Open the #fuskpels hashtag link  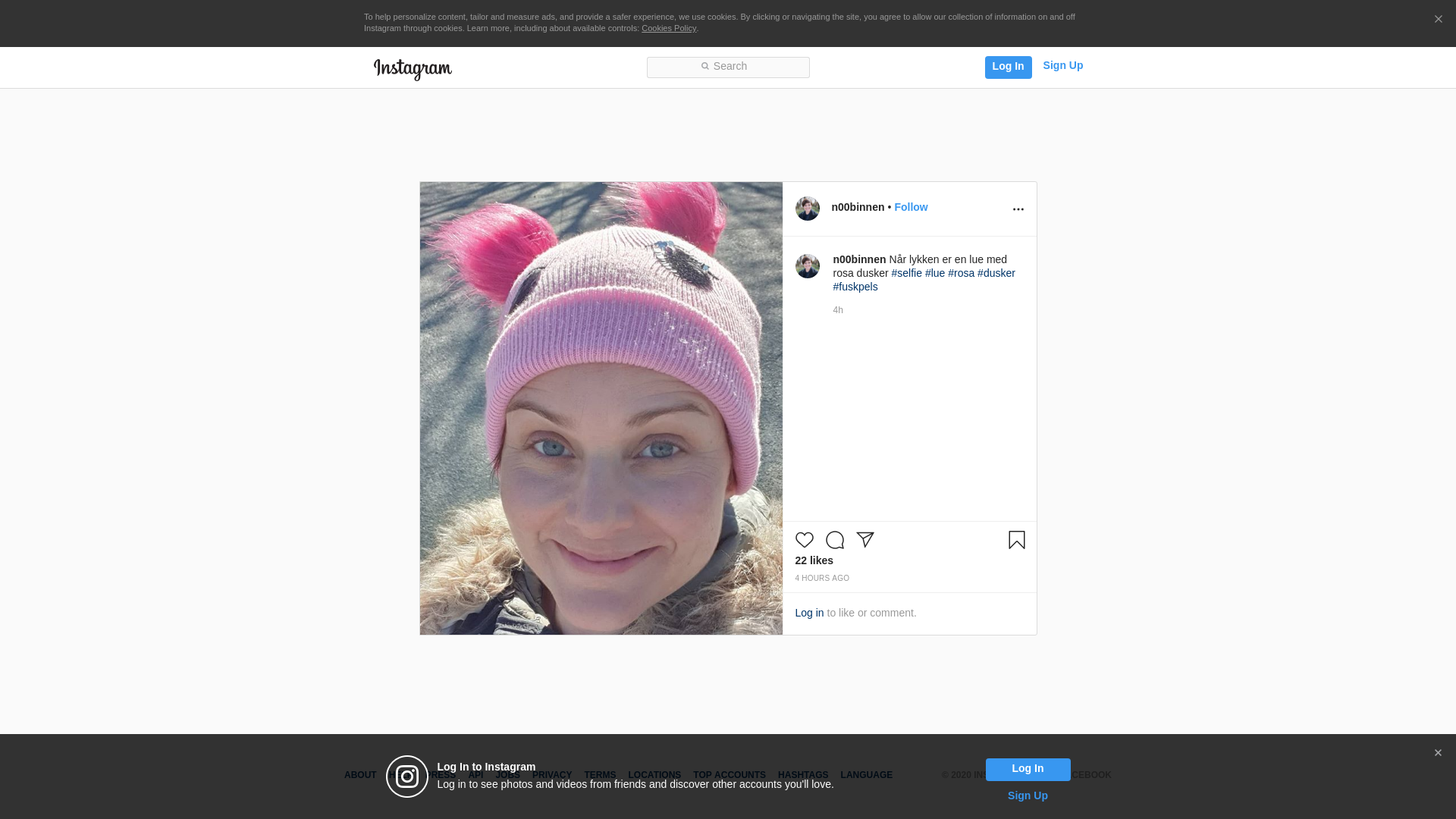pyautogui.click(x=855, y=287)
